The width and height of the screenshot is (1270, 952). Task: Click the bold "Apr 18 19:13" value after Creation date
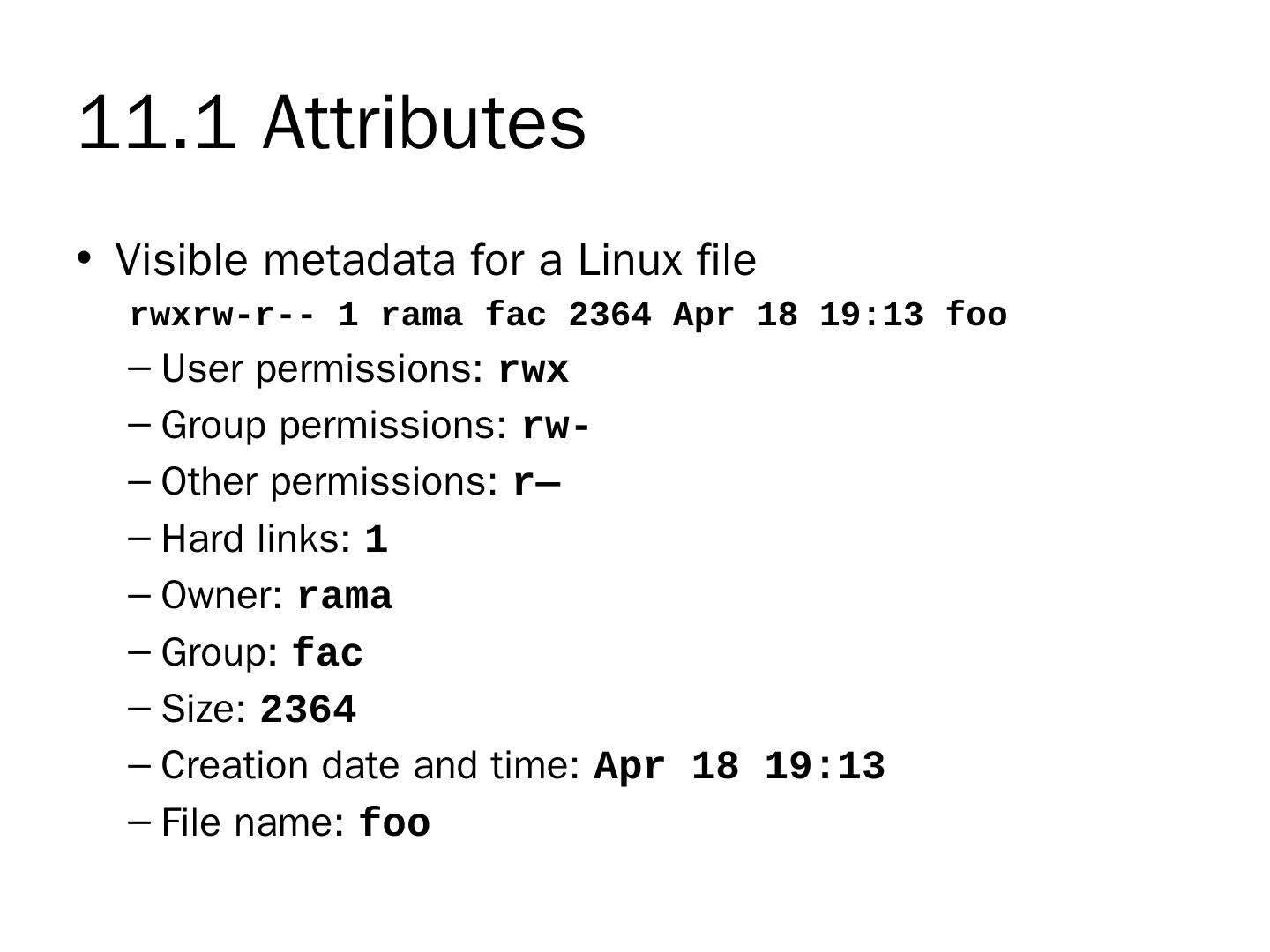pyautogui.click(x=739, y=767)
